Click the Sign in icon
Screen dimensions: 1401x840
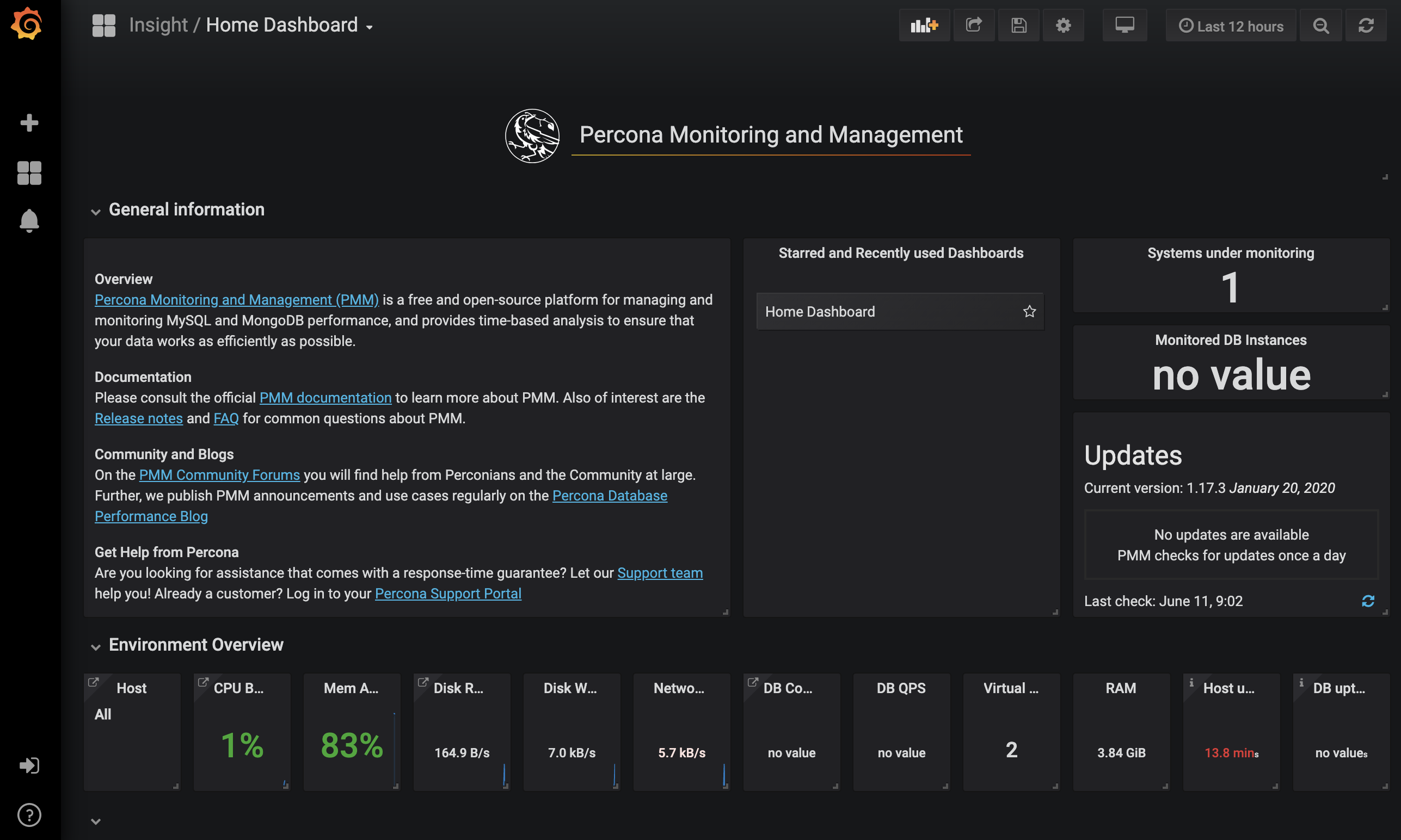29,765
